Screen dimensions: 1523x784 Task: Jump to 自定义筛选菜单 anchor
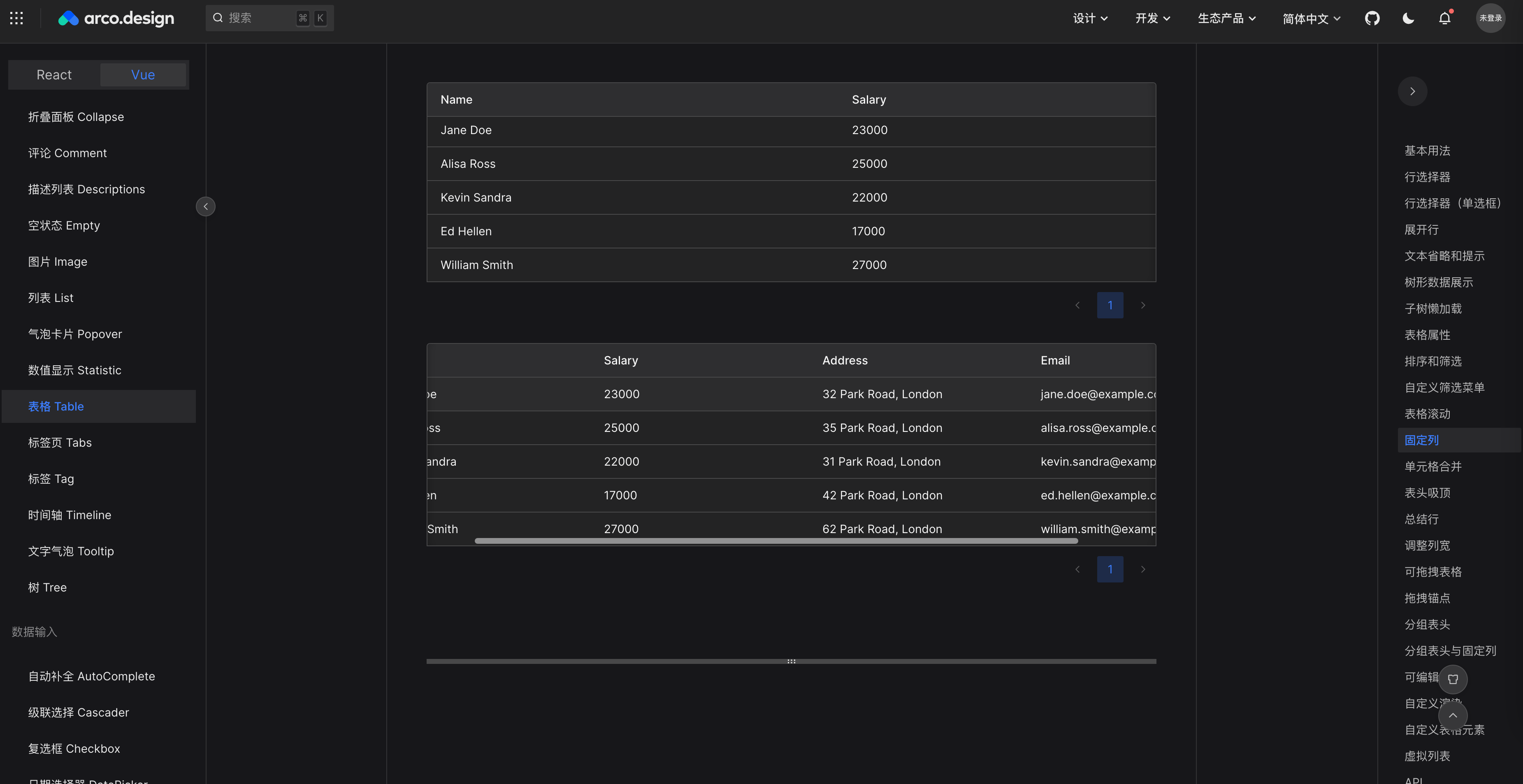coord(1444,387)
